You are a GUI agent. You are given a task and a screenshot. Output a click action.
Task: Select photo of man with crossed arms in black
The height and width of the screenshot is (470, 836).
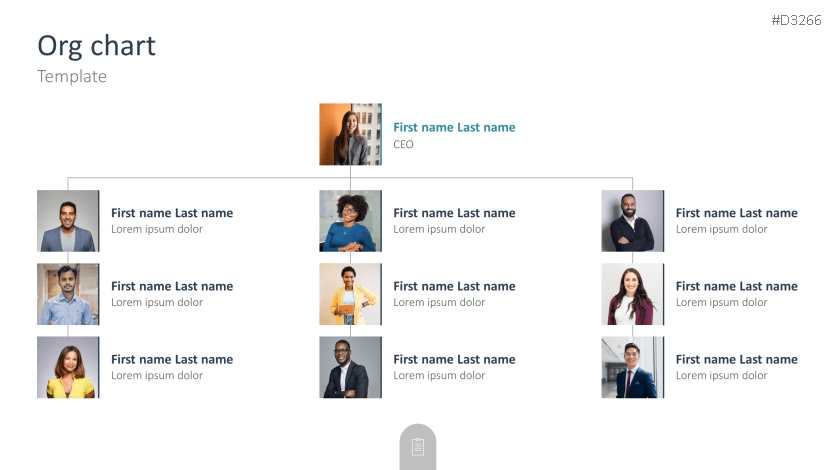click(x=632, y=221)
